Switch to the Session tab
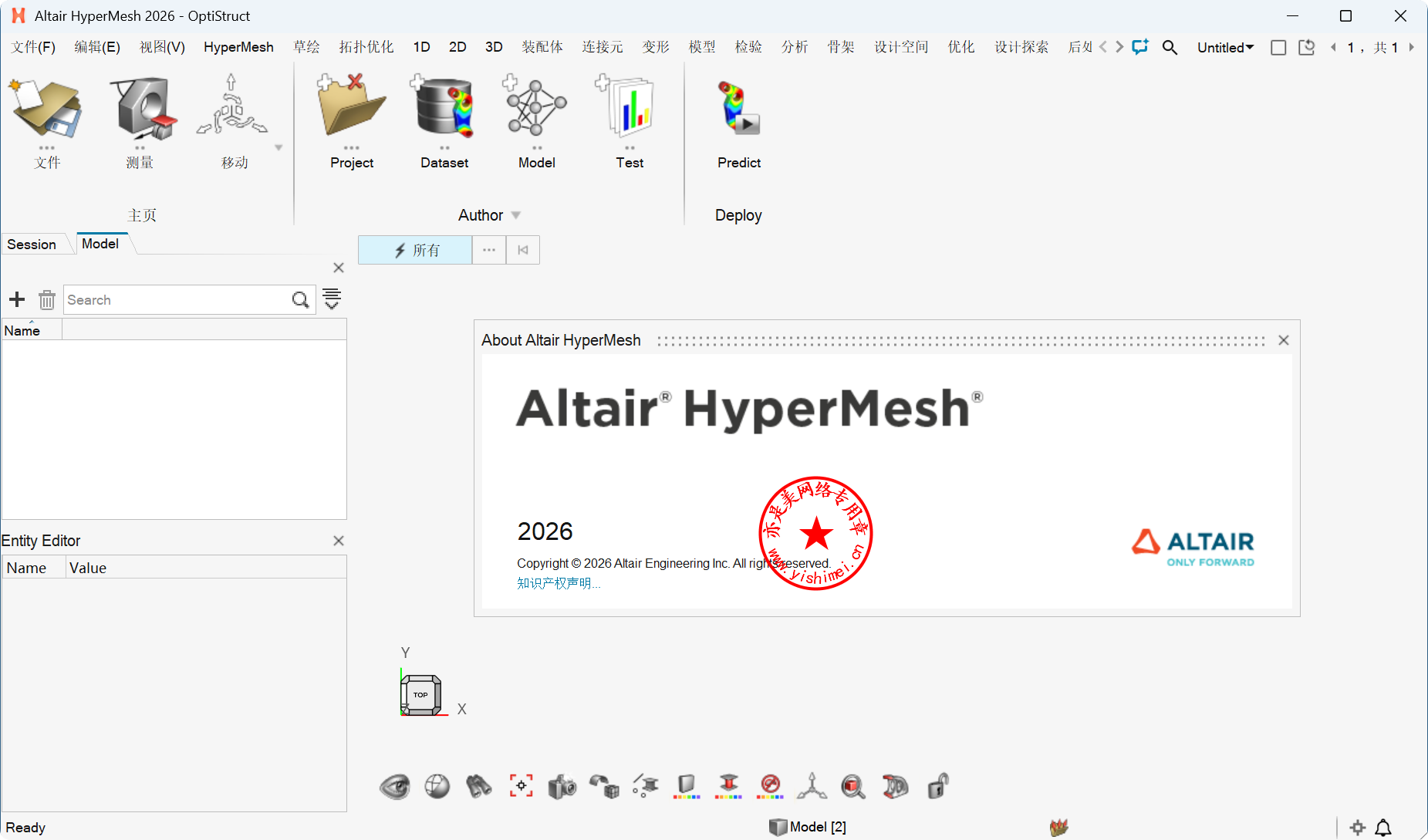1428x840 pixels. pos(32,245)
